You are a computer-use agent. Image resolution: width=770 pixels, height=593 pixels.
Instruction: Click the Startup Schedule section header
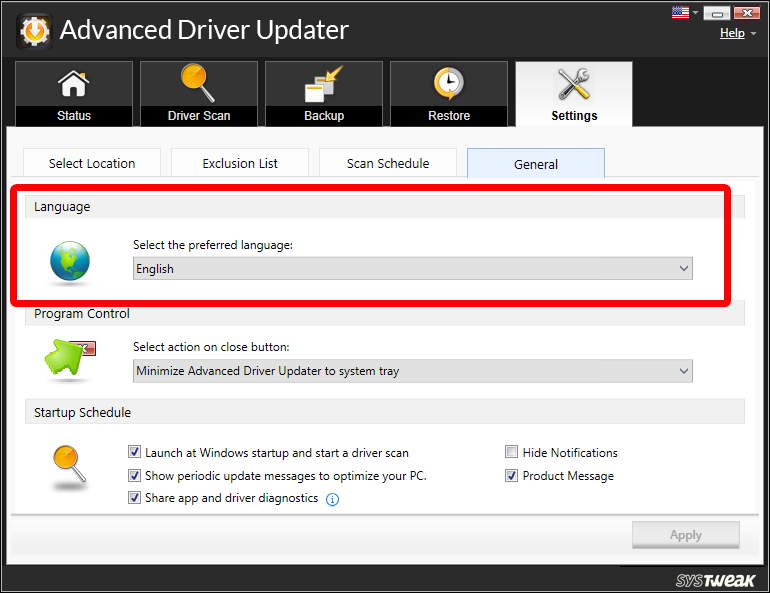pyautogui.click(x=385, y=412)
